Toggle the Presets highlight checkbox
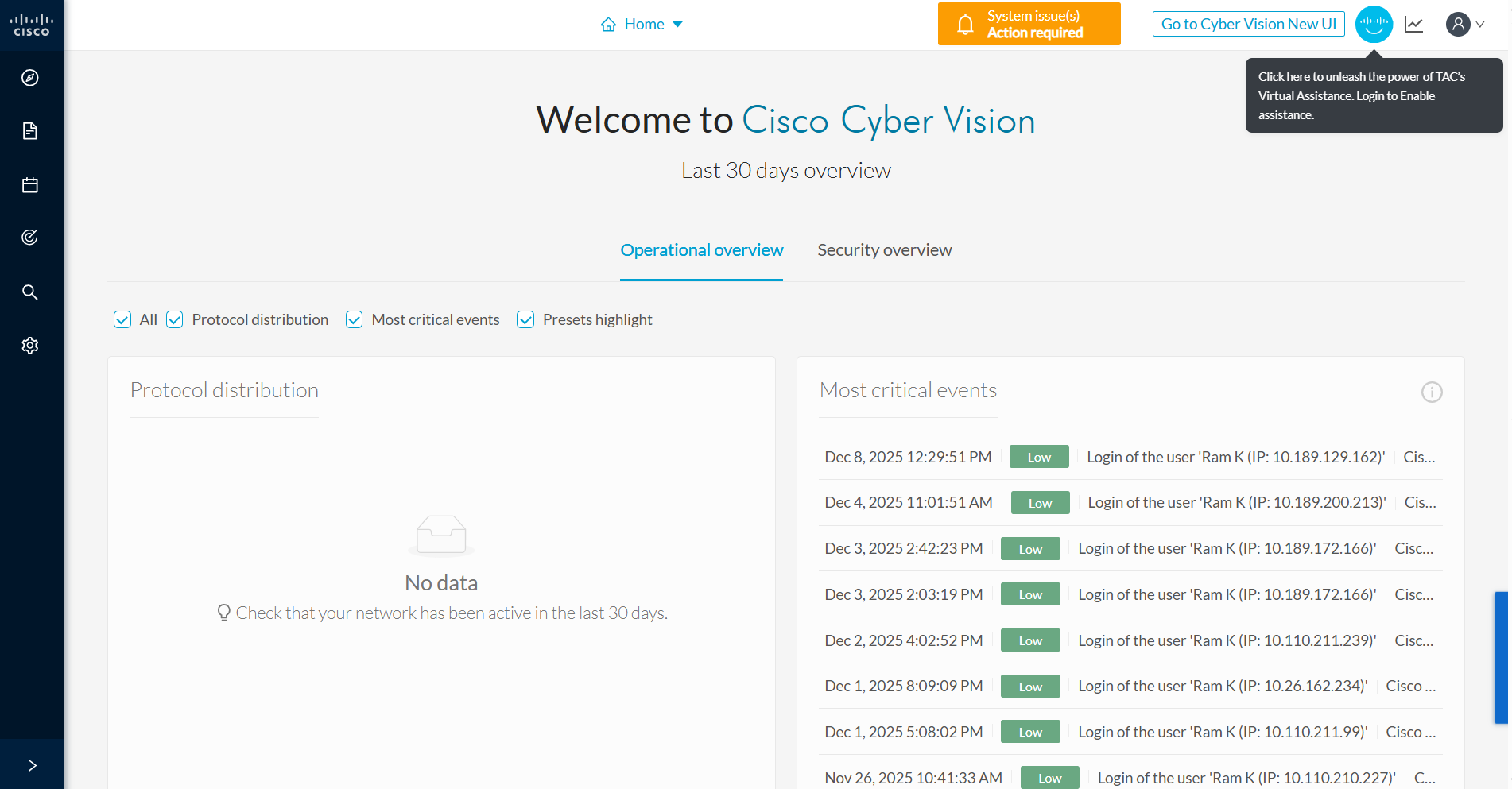Screen dimensions: 1512x789 (x=525, y=319)
